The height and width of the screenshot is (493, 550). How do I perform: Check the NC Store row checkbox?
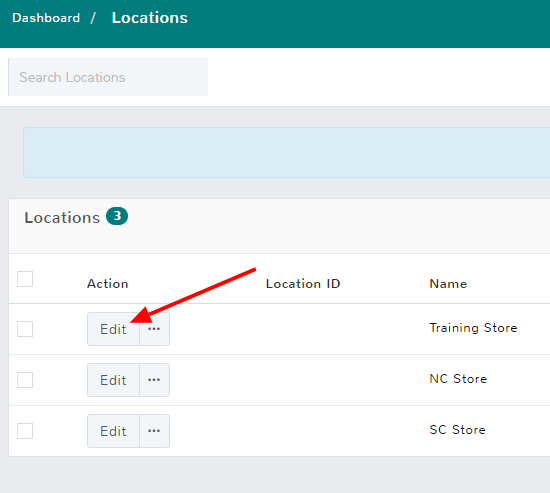click(25, 380)
